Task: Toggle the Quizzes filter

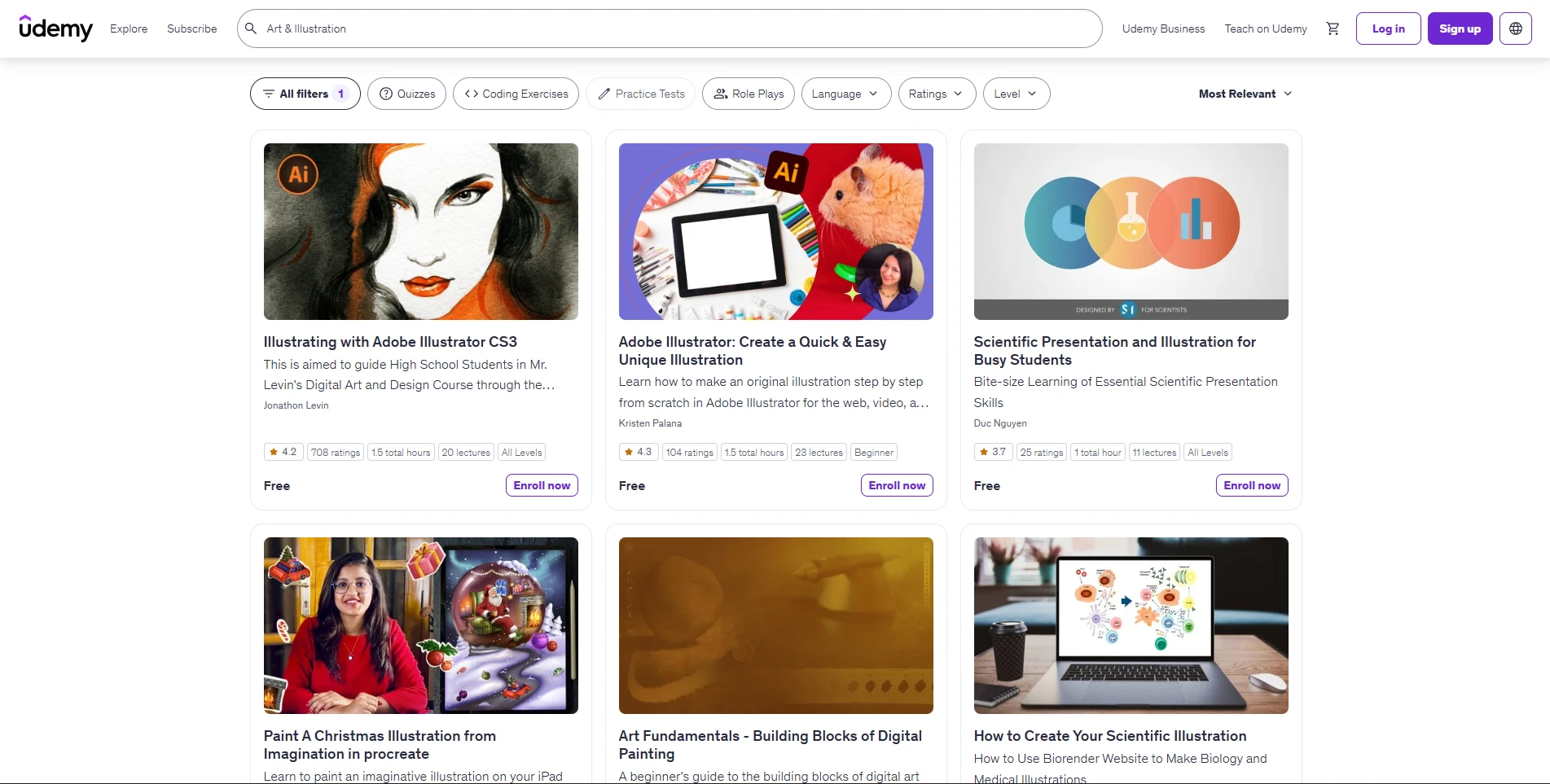Action: point(406,94)
